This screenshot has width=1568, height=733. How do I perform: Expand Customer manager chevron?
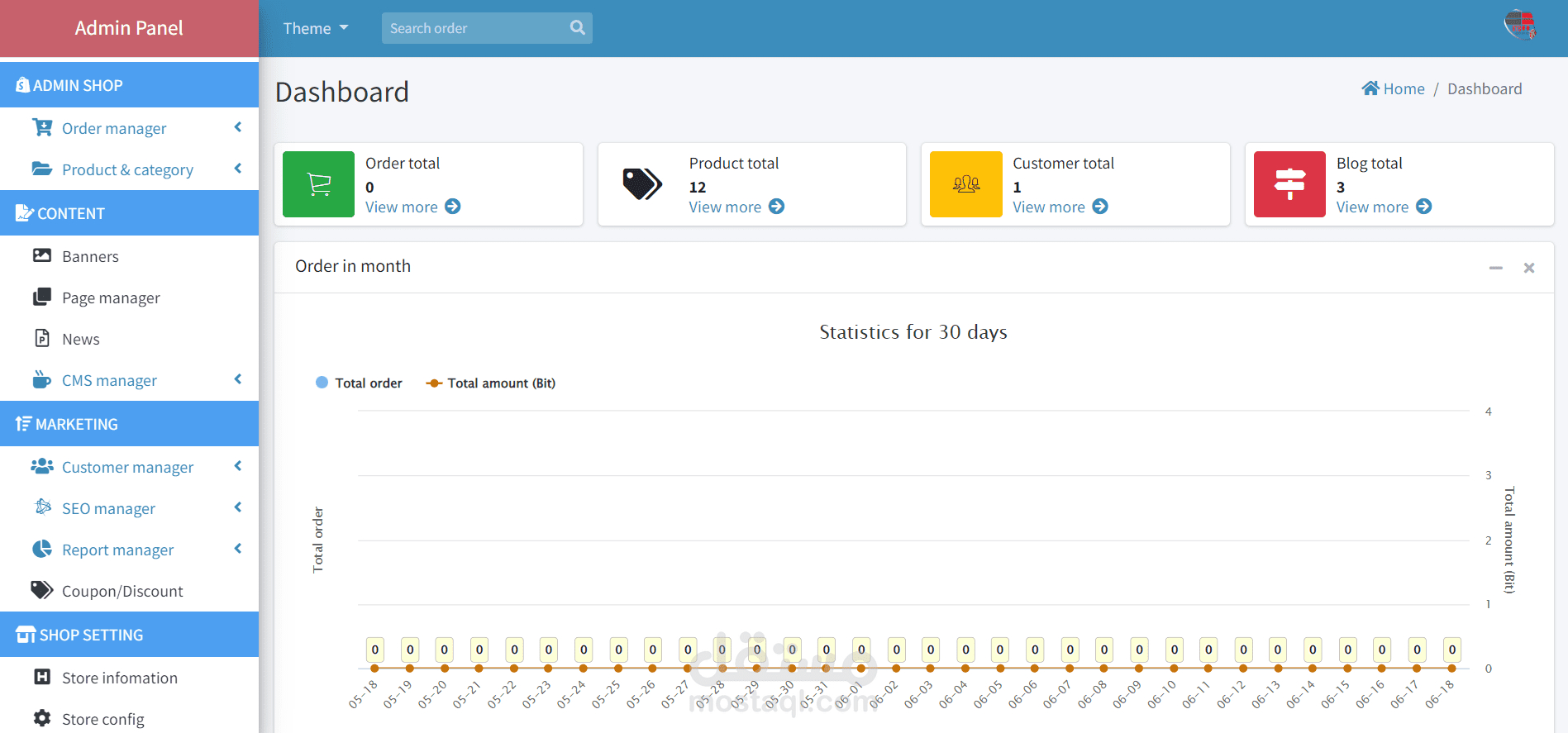pos(238,466)
